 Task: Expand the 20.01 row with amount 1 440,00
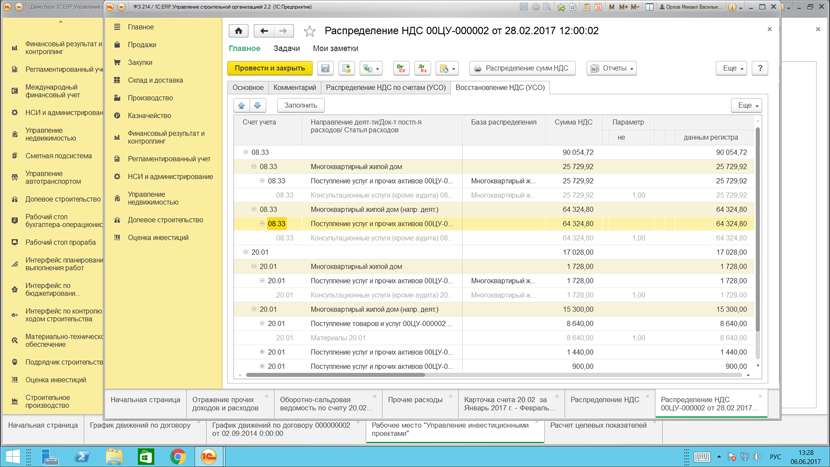[263, 352]
